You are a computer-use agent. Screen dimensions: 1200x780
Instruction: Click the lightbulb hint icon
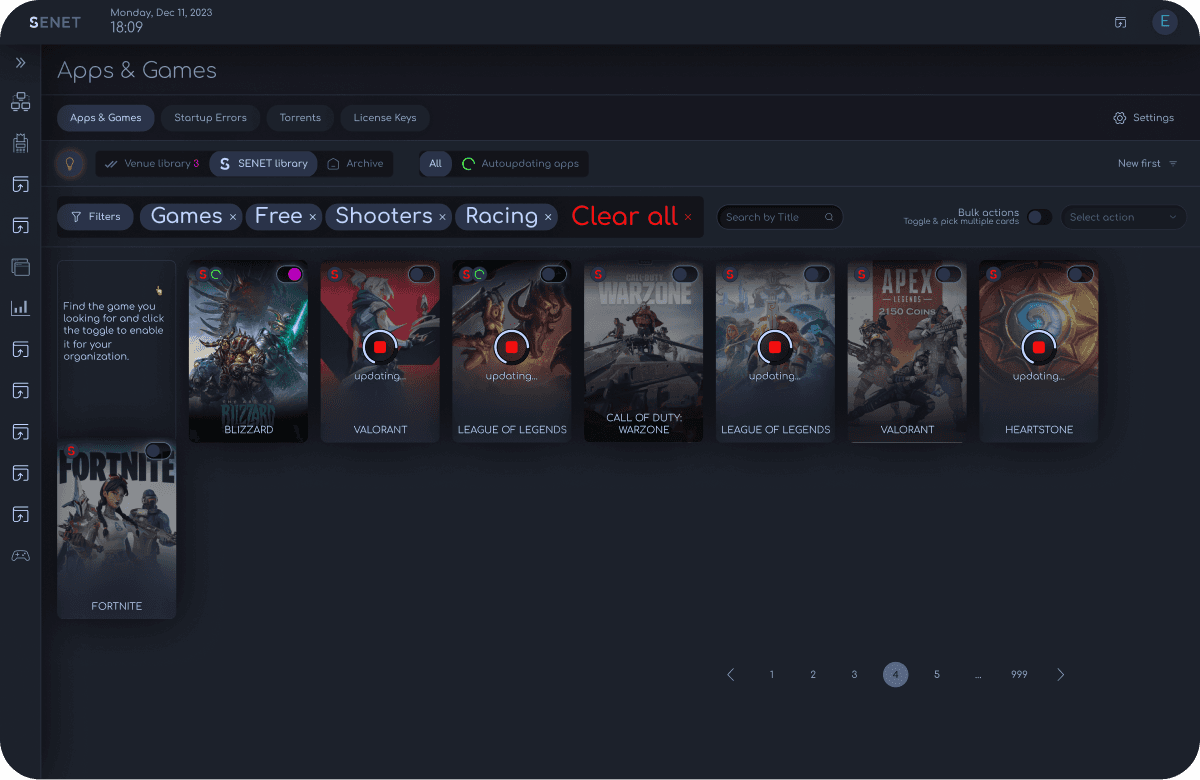pos(69,163)
